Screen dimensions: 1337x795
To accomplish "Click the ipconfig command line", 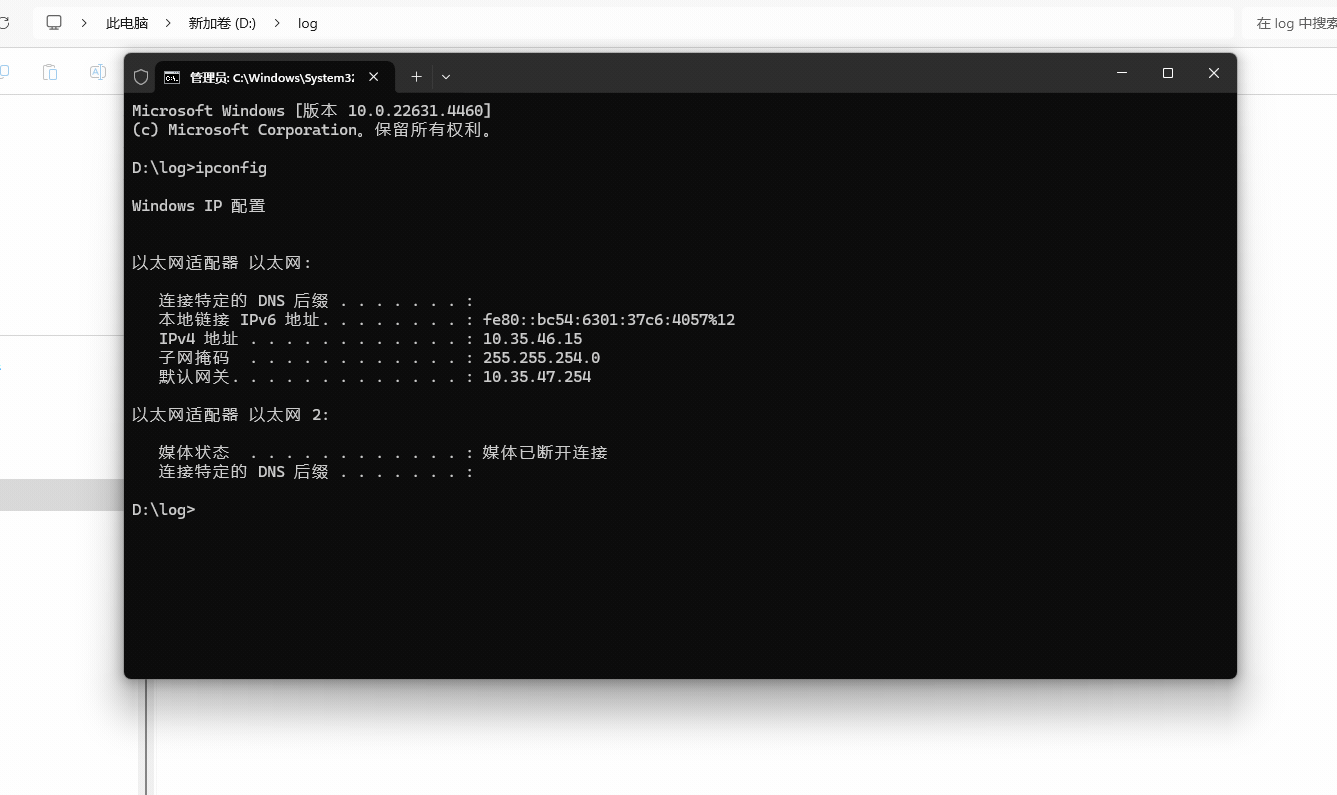I will (199, 168).
